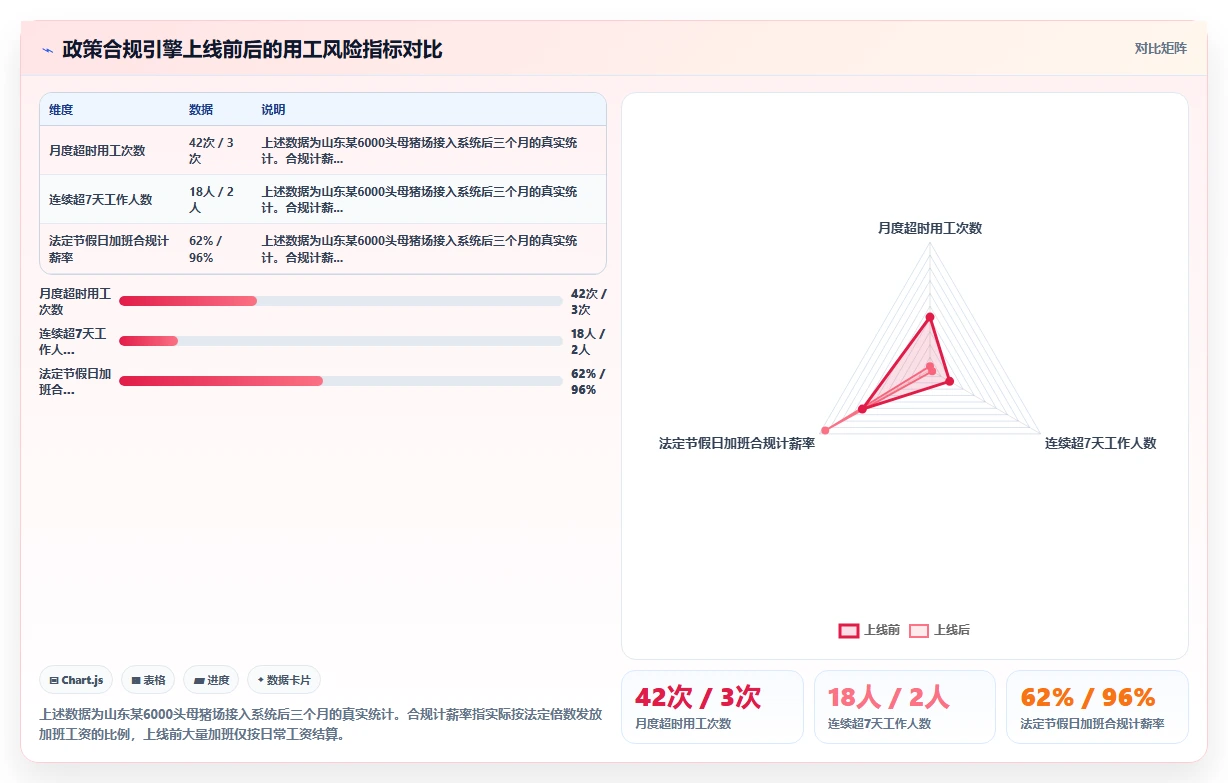Click the page title 政策合规引擎上线前后的用工风险指标对比
1228x783 pixels.
[x=252, y=49]
